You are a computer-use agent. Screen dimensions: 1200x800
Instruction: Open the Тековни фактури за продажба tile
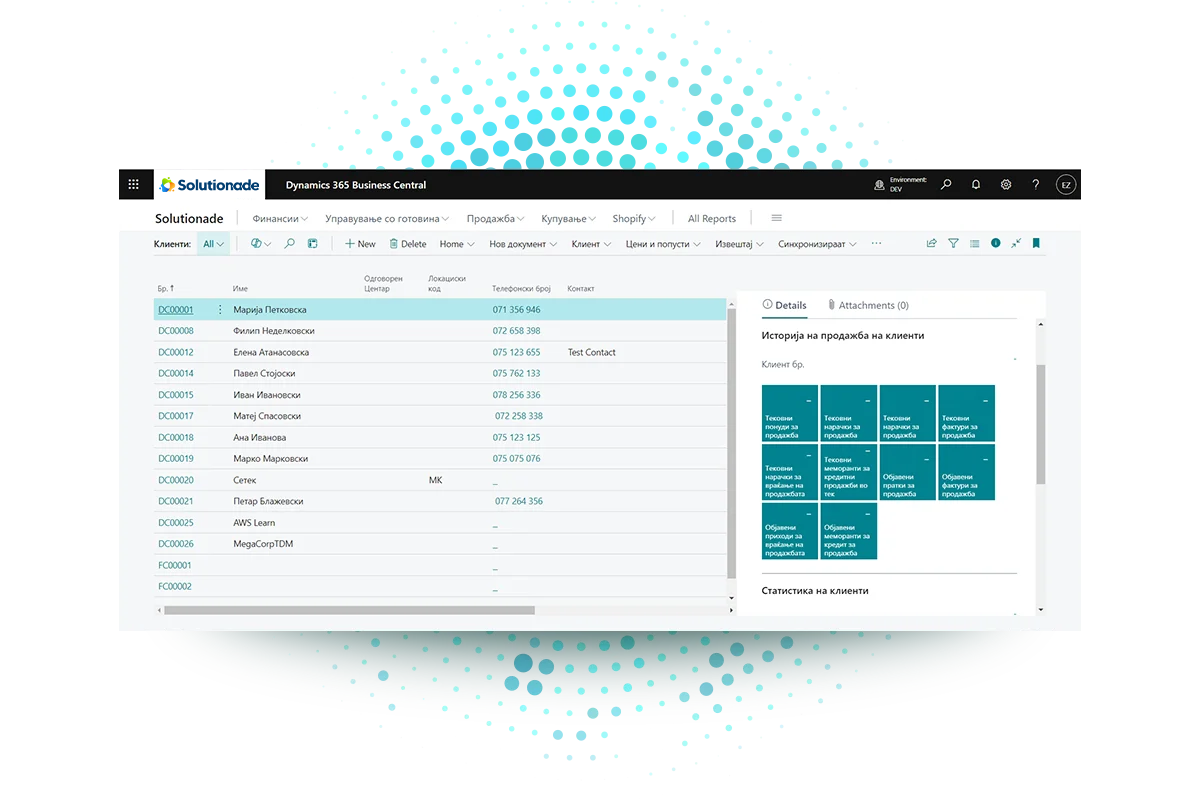click(967, 414)
